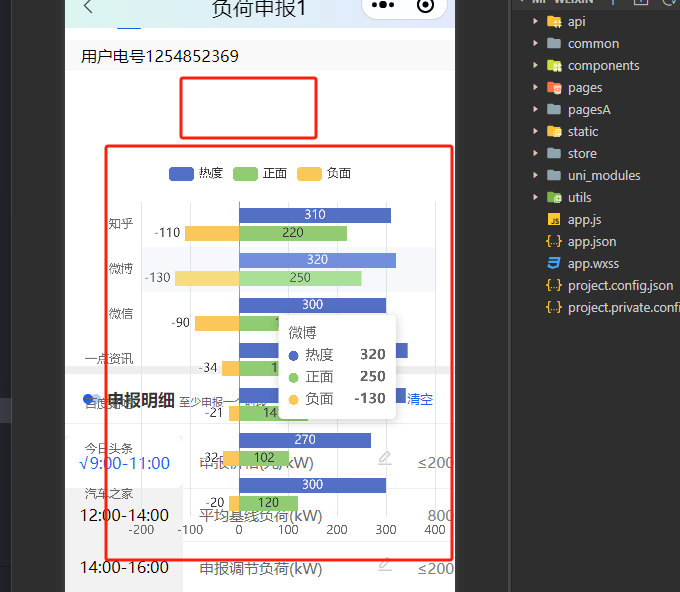Viewport: 680px width, 592px height.
Task: Select the 12:00-14:00 time slot
Action: click(x=124, y=515)
